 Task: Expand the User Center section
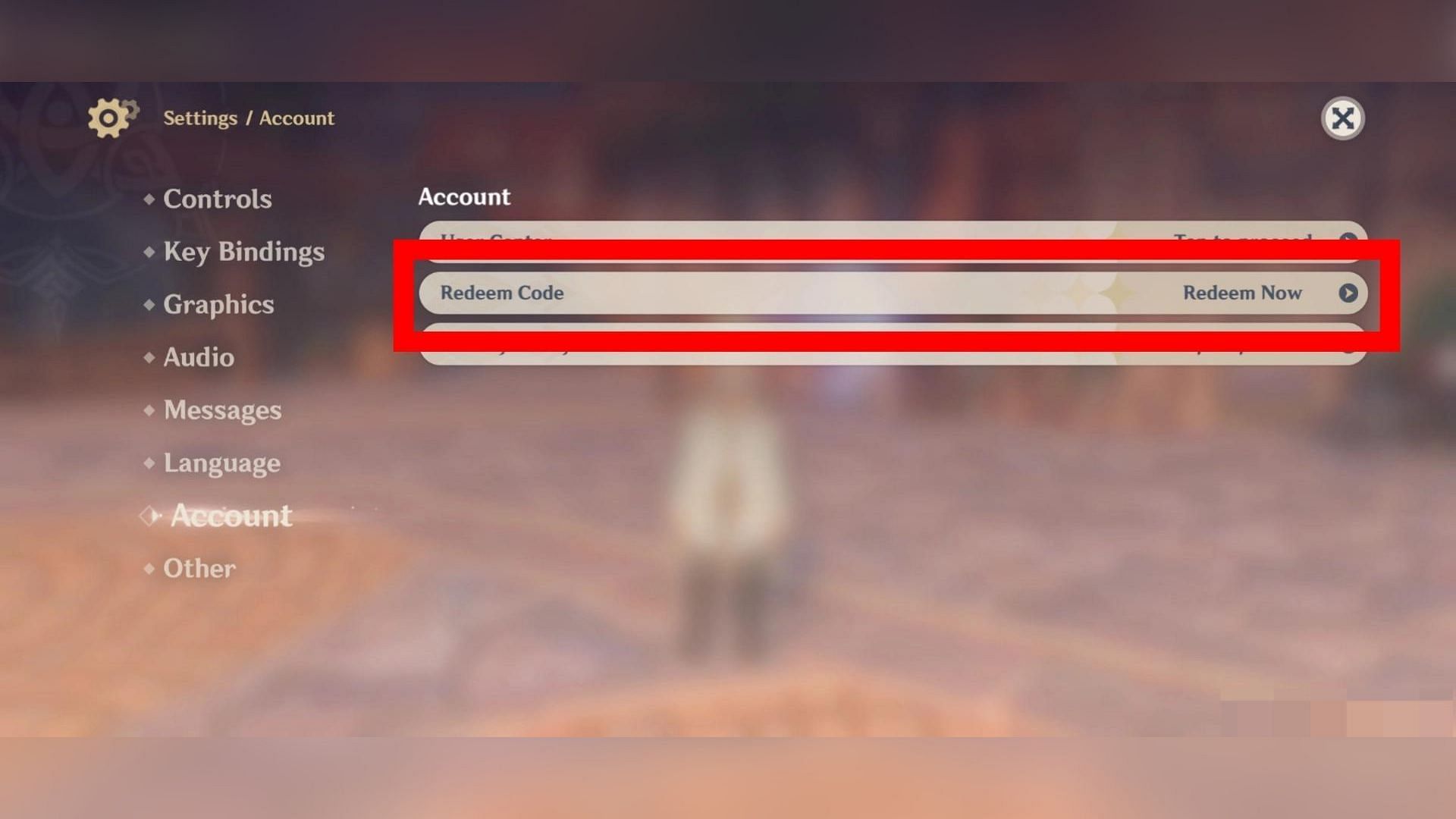tap(1350, 240)
